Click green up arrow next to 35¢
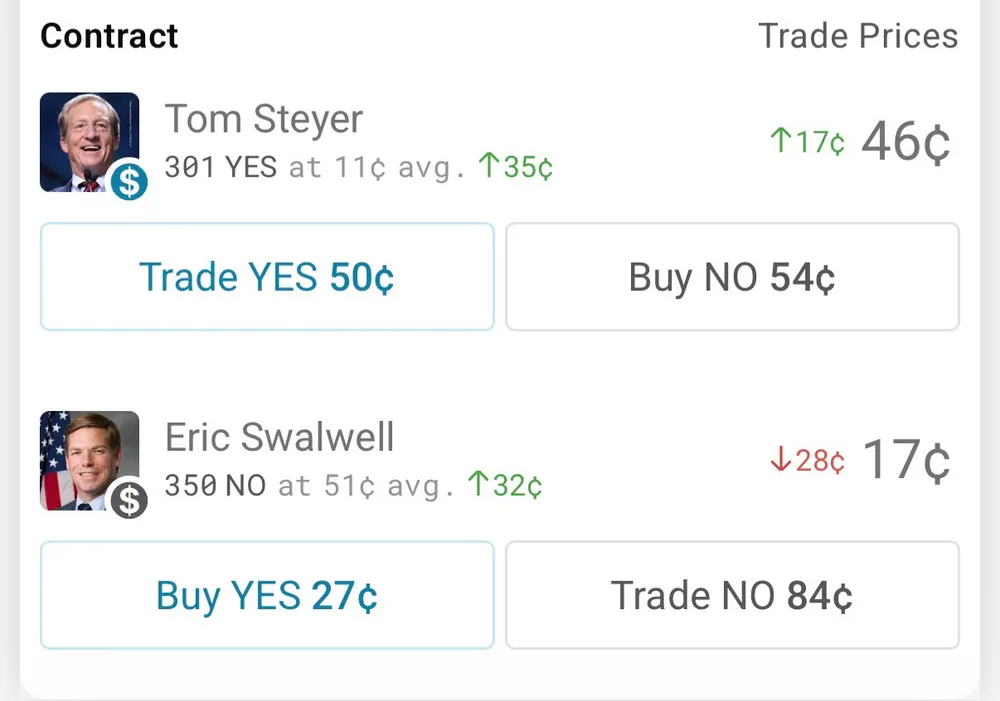Viewport: 1000px width, 701px height. click(489, 167)
